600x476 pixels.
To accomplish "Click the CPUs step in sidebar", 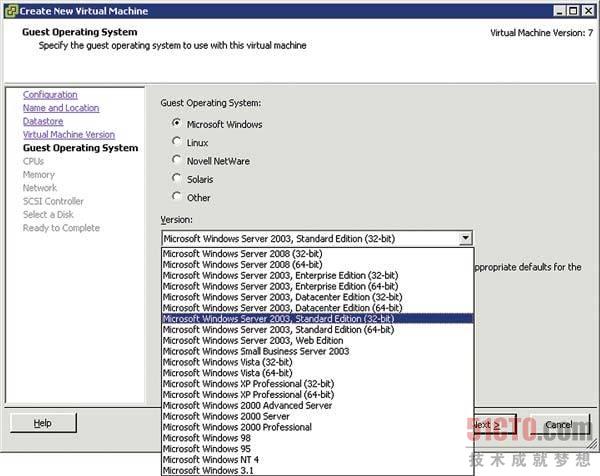I will pyautogui.click(x=33, y=161).
